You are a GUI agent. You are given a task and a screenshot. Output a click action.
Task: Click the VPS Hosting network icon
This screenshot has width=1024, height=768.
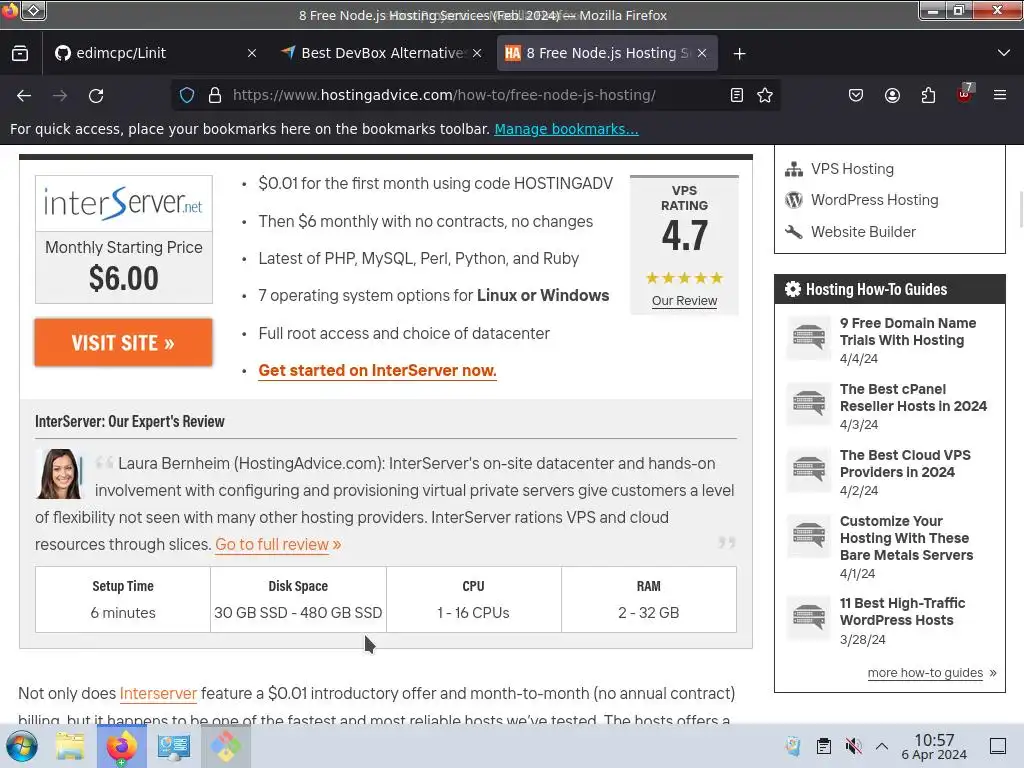click(794, 169)
